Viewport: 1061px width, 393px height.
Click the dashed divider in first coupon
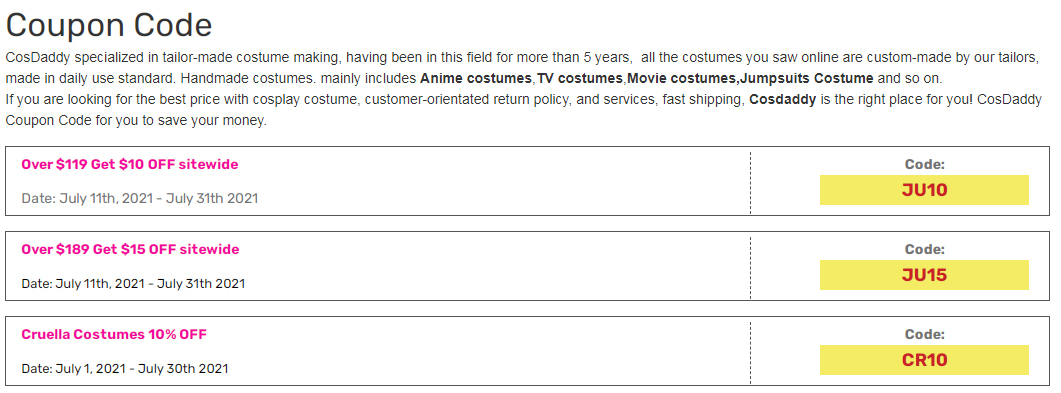pos(750,181)
